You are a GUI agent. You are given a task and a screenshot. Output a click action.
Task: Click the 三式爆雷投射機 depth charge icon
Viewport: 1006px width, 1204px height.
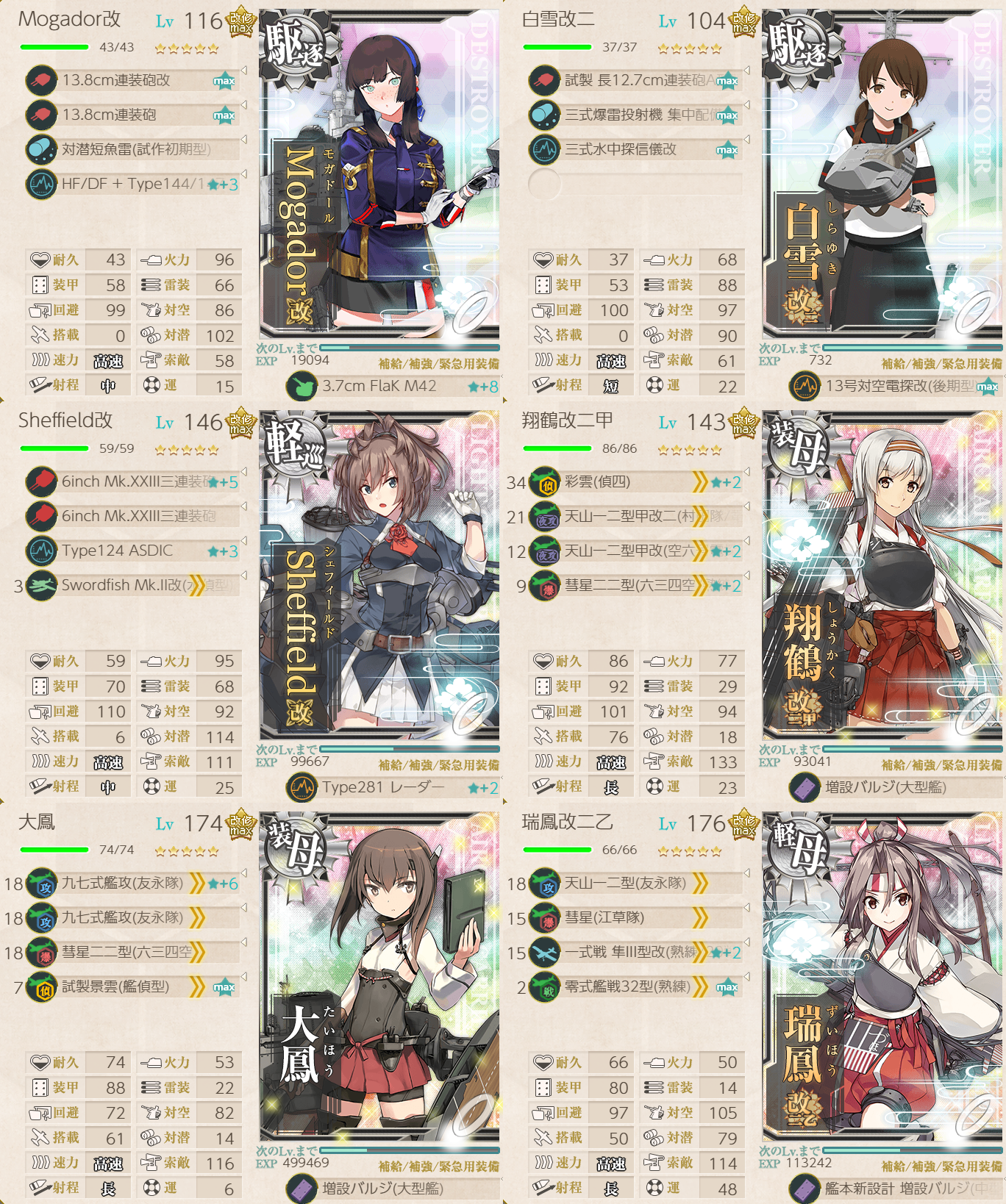[544, 115]
